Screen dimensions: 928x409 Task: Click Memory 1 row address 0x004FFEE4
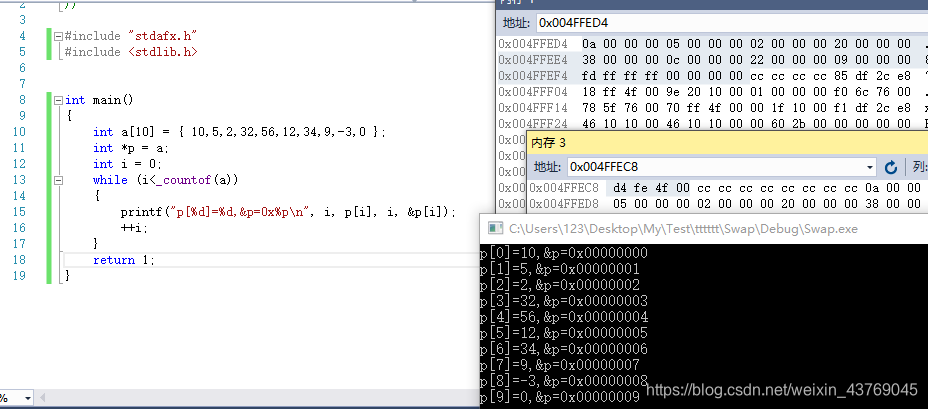click(x=533, y=60)
